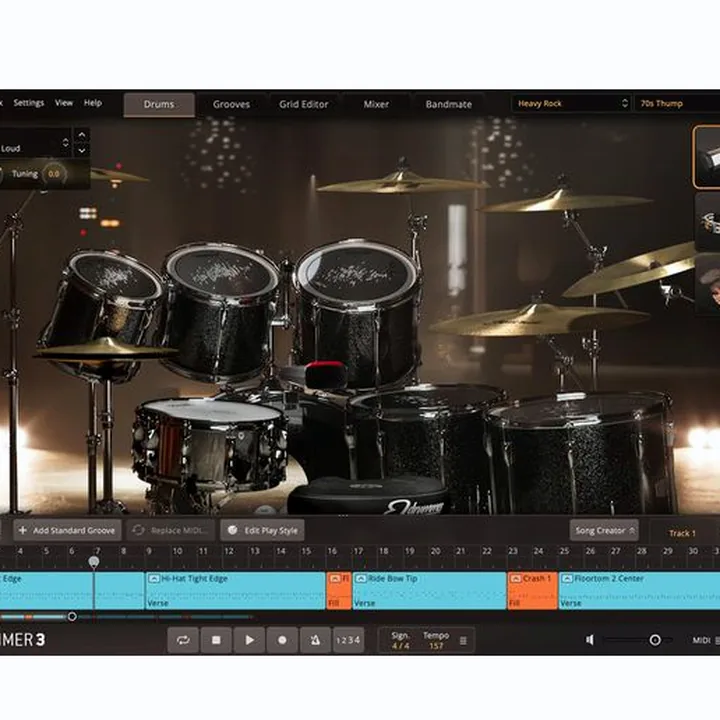Open the Grid Editor tab

click(304, 104)
